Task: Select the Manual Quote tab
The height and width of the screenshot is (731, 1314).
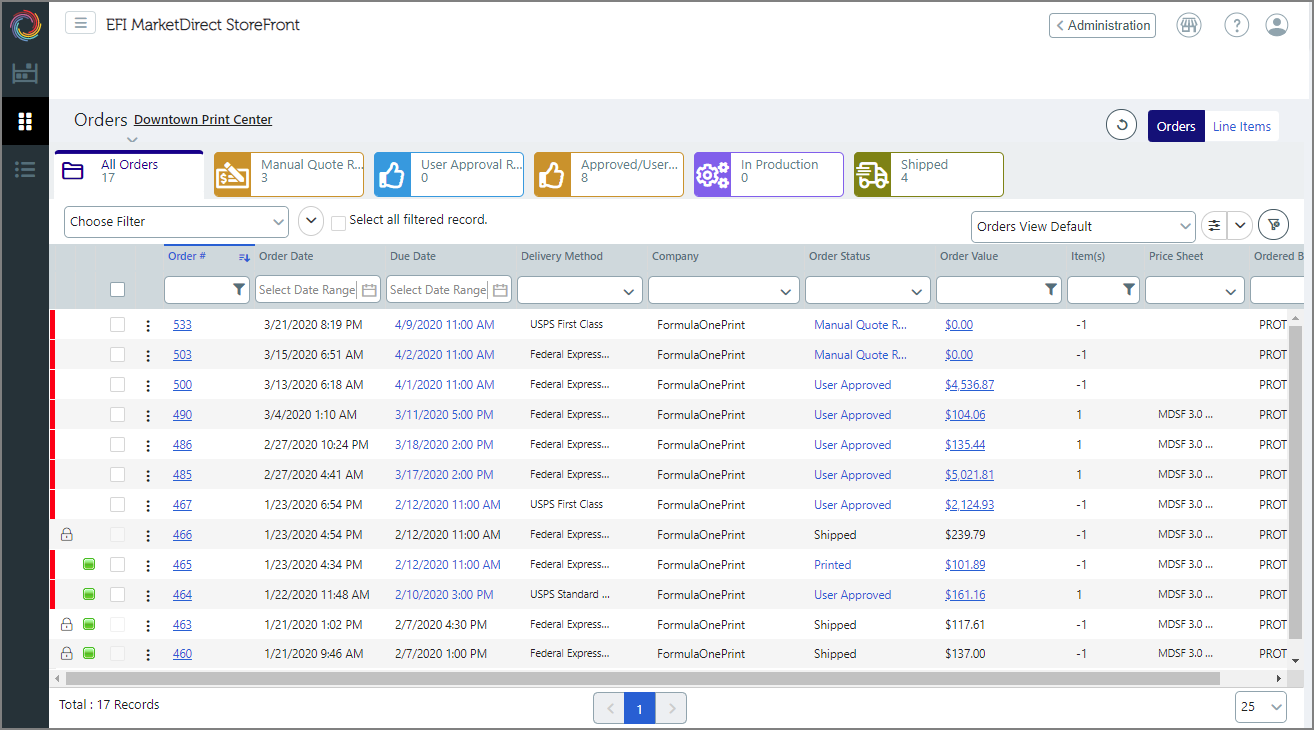Action: click(288, 174)
